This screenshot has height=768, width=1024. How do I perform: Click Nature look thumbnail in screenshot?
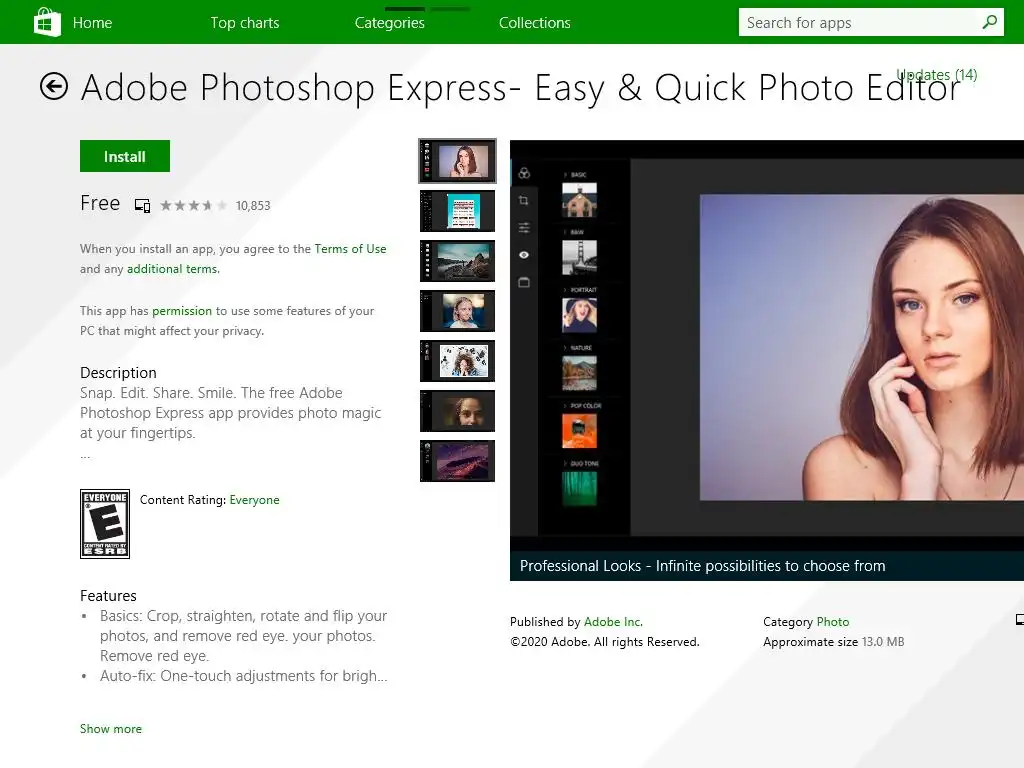[579, 373]
